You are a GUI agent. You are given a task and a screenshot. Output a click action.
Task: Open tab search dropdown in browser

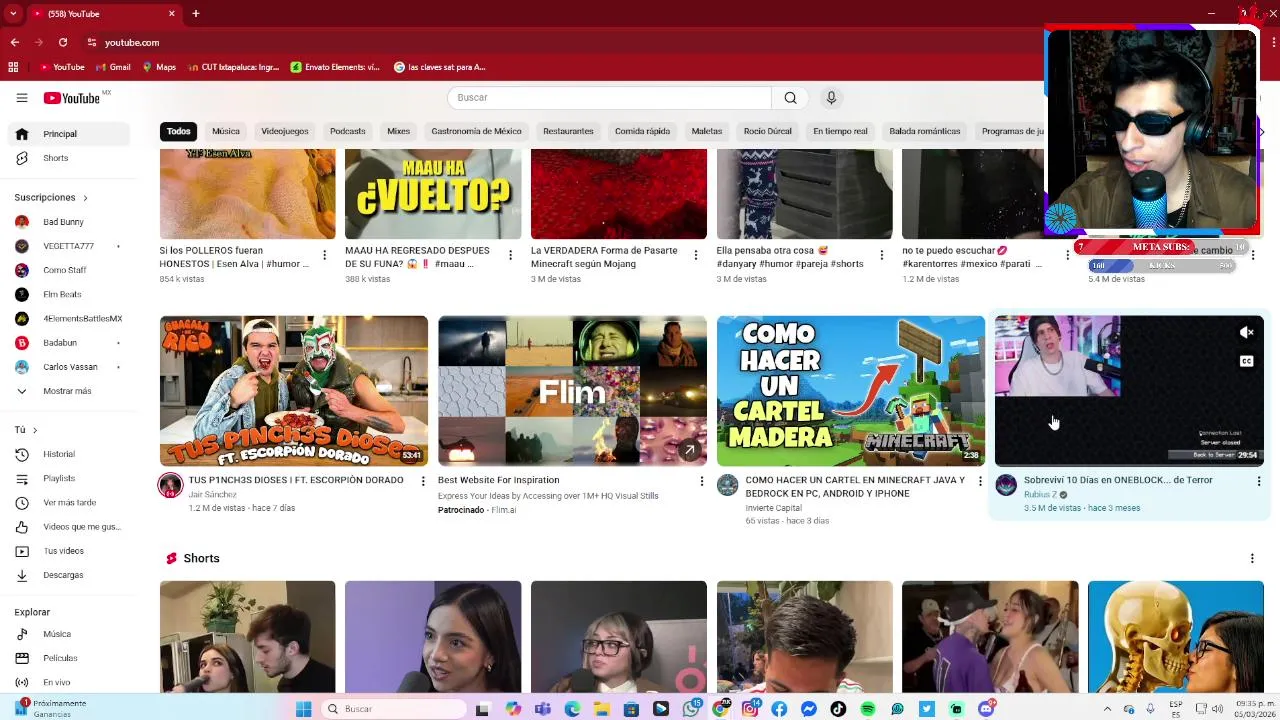pos(13,14)
